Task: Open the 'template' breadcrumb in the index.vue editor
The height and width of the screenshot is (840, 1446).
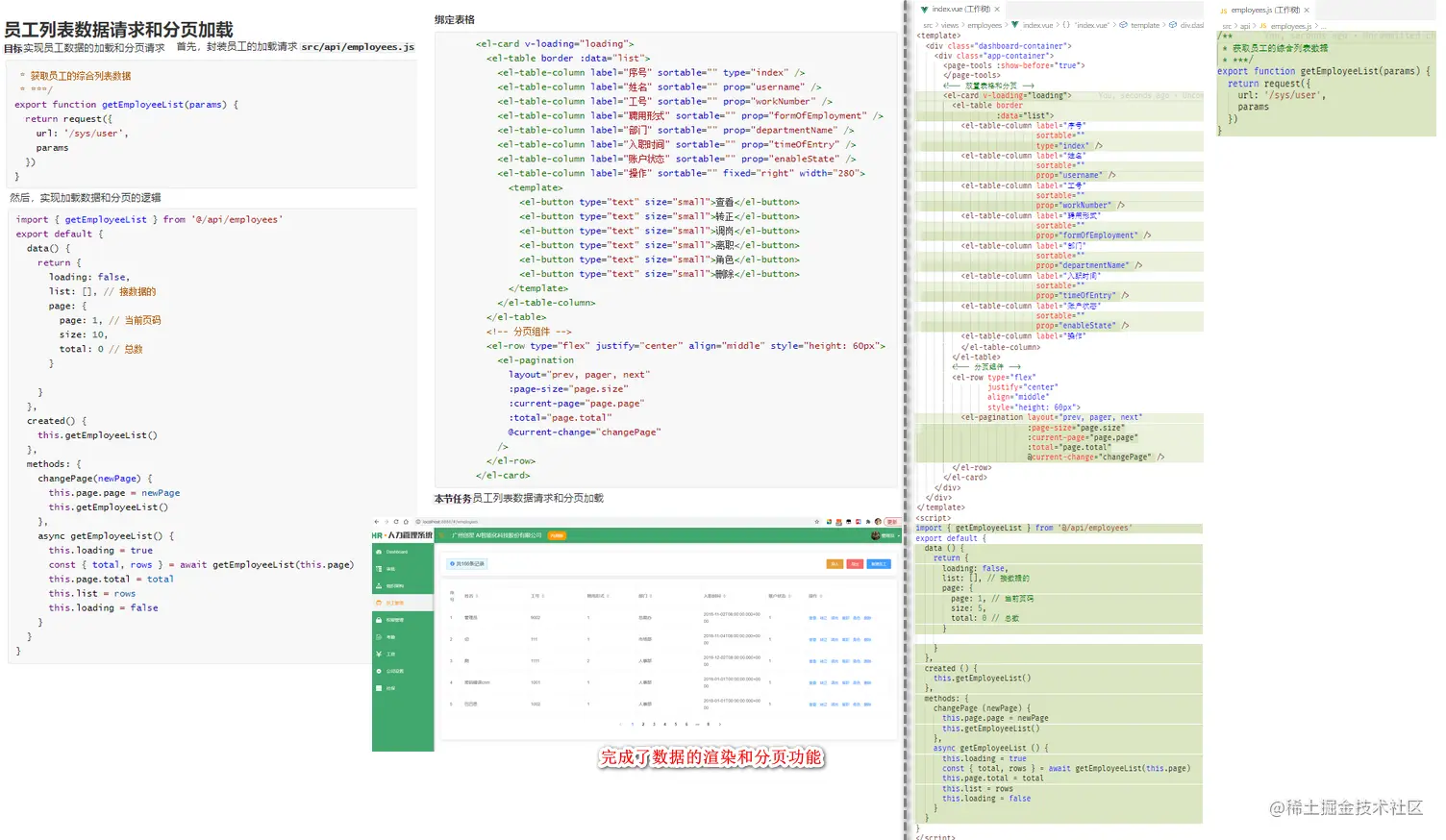Action: 1145,25
